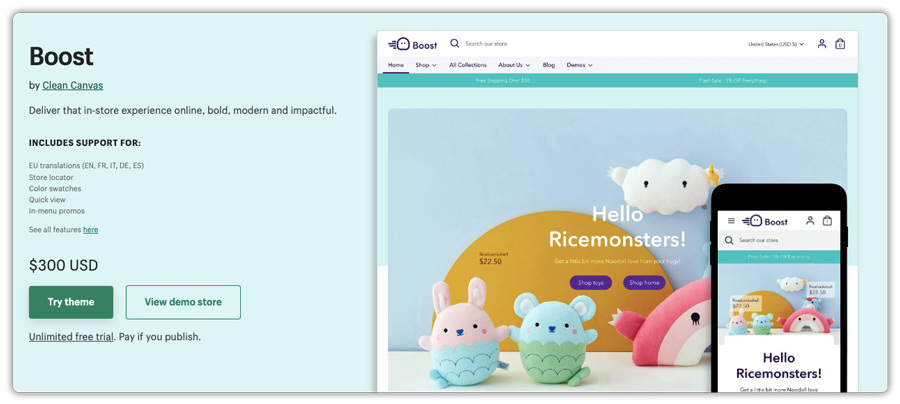Viewport: 900px width, 404px height.
Task: Click the Boost logo in mobile preview
Action: [765, 221]
